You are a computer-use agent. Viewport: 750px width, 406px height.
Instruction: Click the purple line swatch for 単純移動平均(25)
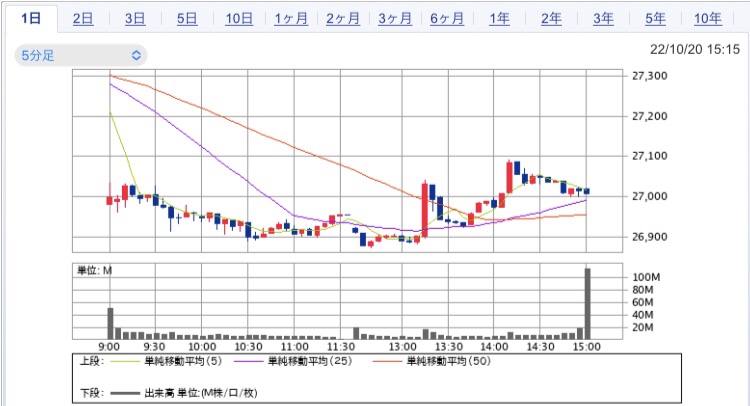pyautogui.click(x=248, y=362)
